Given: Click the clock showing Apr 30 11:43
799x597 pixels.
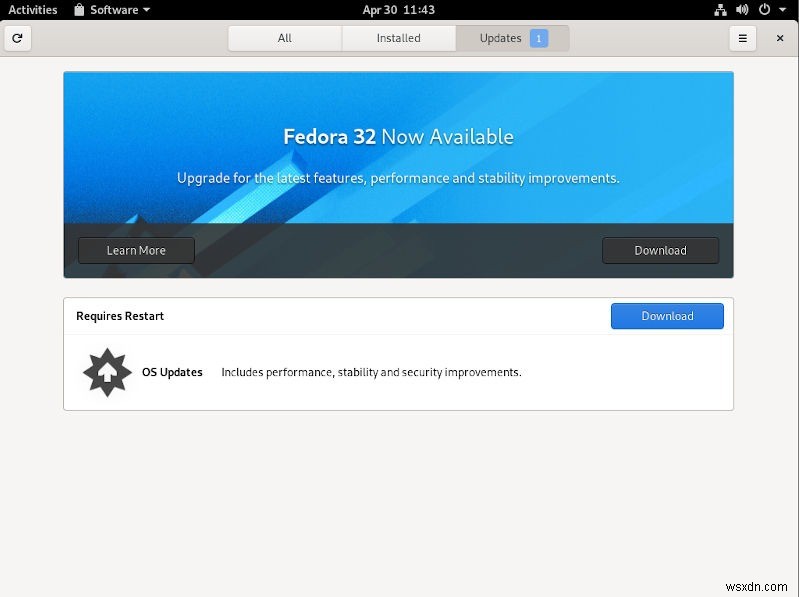Looking at the screenshot, I should 398,10.
